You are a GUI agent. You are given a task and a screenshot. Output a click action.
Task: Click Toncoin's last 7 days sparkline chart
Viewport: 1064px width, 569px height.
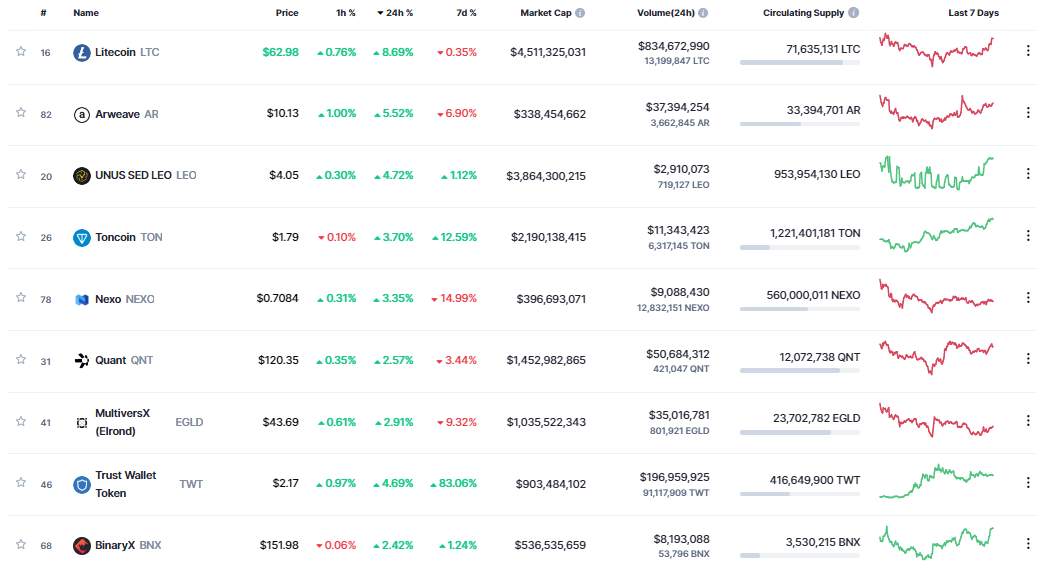936,235
